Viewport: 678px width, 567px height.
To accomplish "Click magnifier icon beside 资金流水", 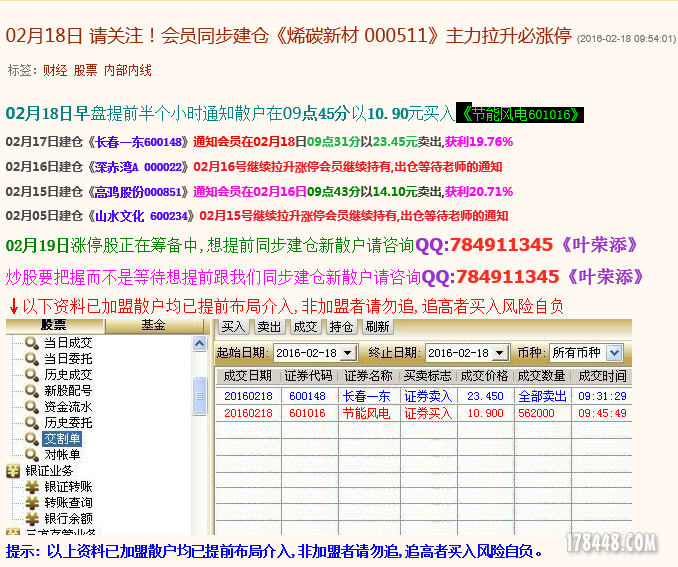I will (x=32, y=407).
